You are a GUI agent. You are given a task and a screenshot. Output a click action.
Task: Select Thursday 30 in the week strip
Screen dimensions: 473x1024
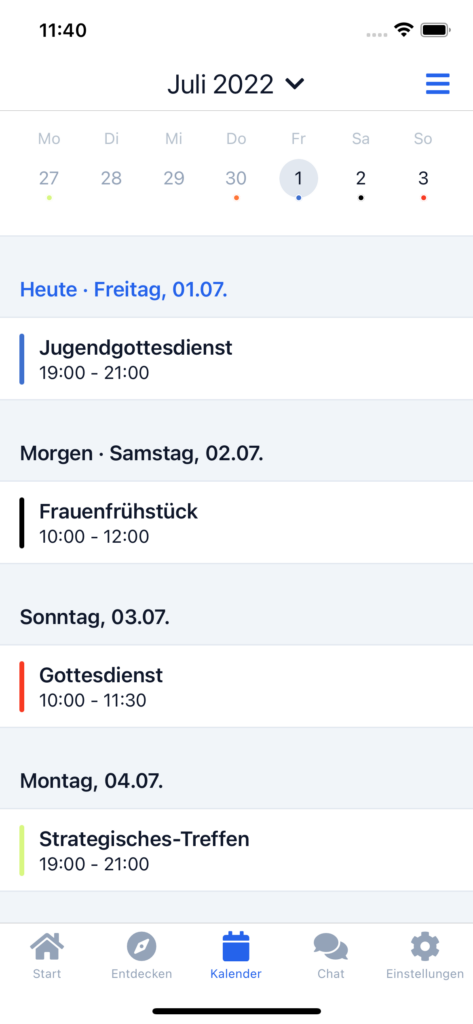(x=236, y=178)
